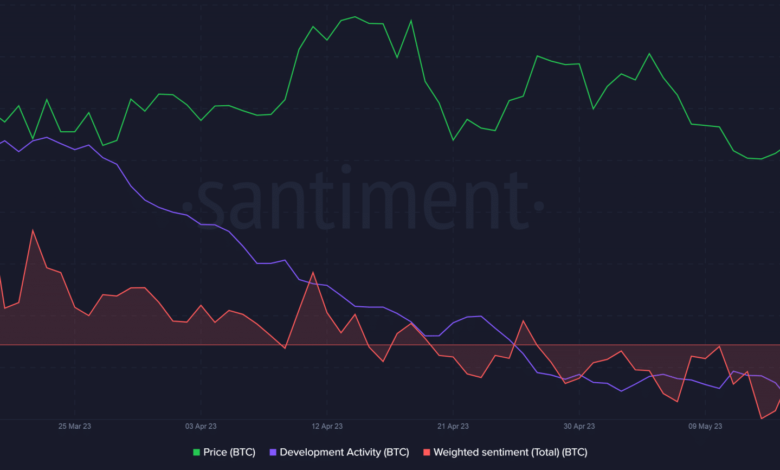Screen dimensions: 780x470
Task: Pick the 09 May 23 date tick
Action: point(704,425)
